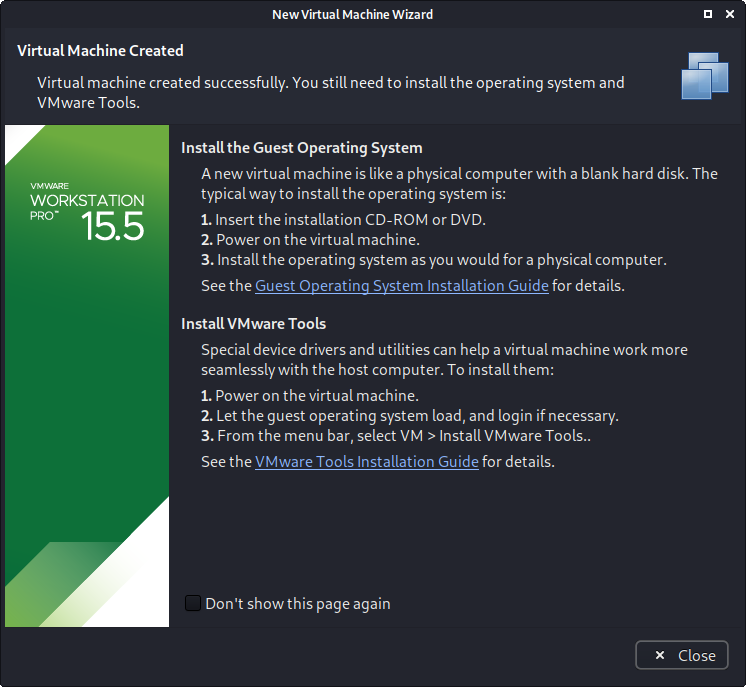Click the stacked virtual machines icon in header

[706, 75]
